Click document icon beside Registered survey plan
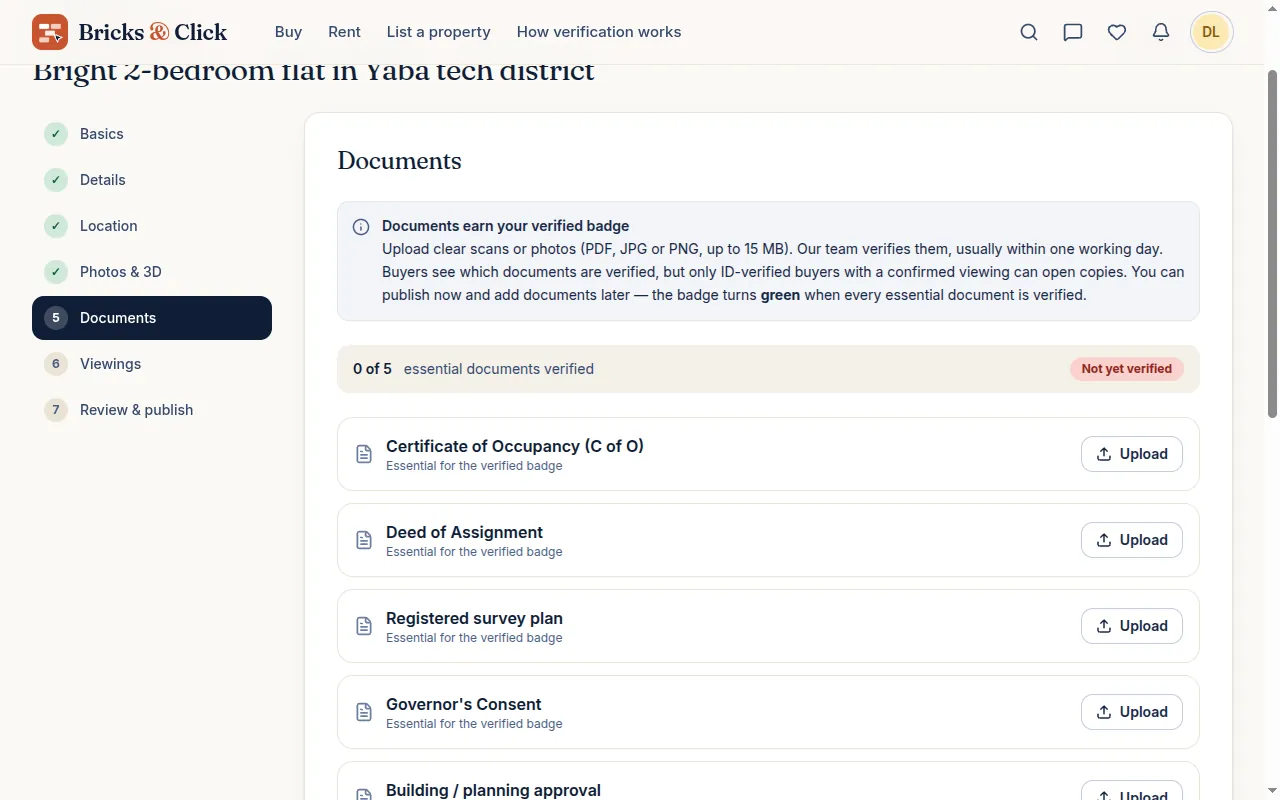This screenshot has height=800, width=1280. 364,626
